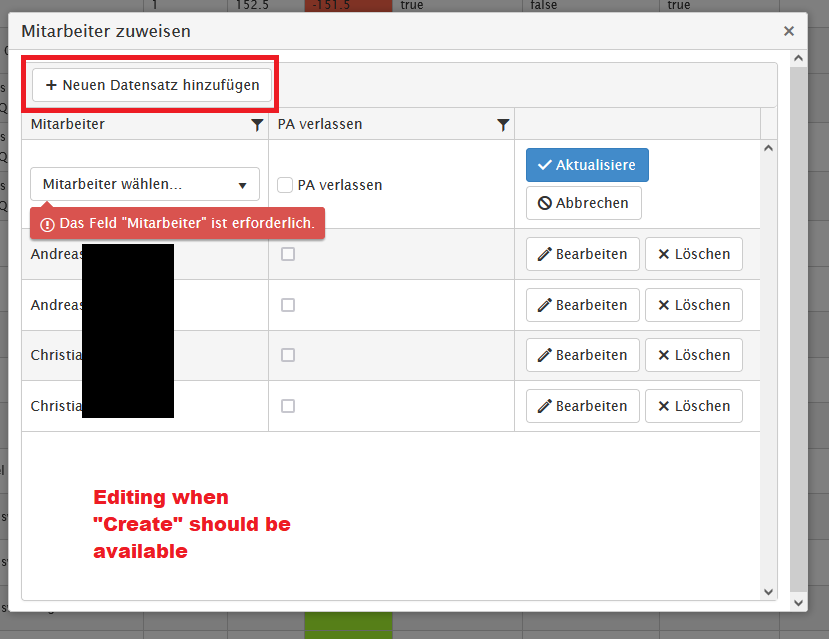Screen dimensions: 829x639
Task: Click the PA verlassen column header
Action: pyautogui.click(x=320, y=125)
